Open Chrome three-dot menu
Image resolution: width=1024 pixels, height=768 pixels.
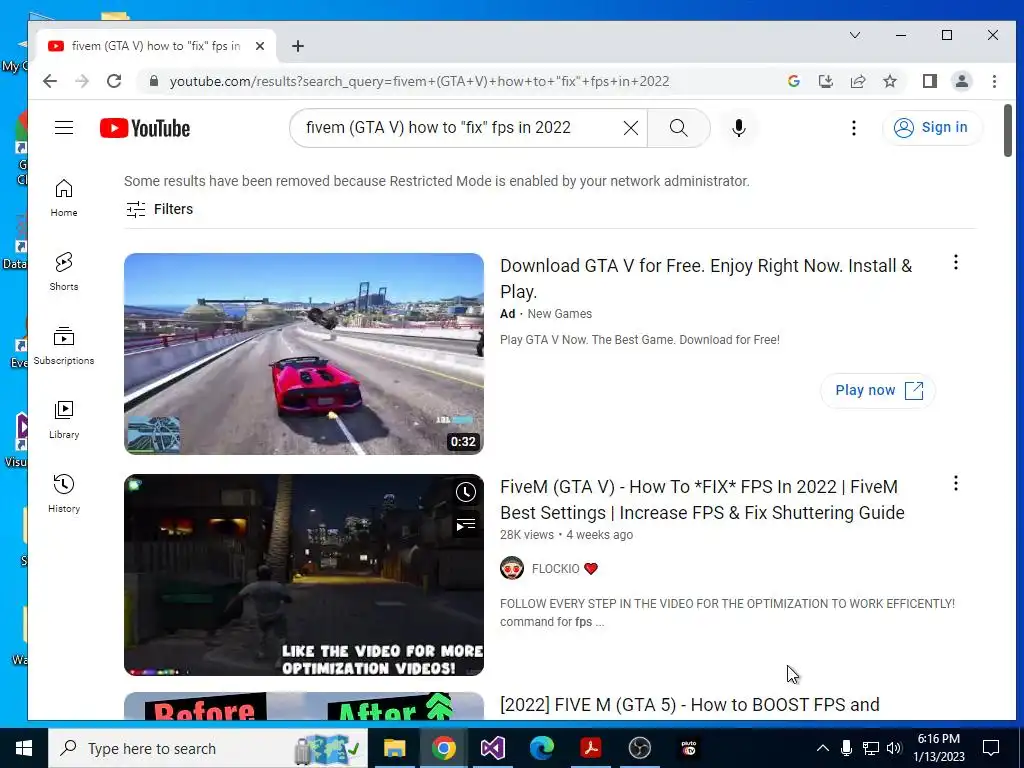[994, 81]
